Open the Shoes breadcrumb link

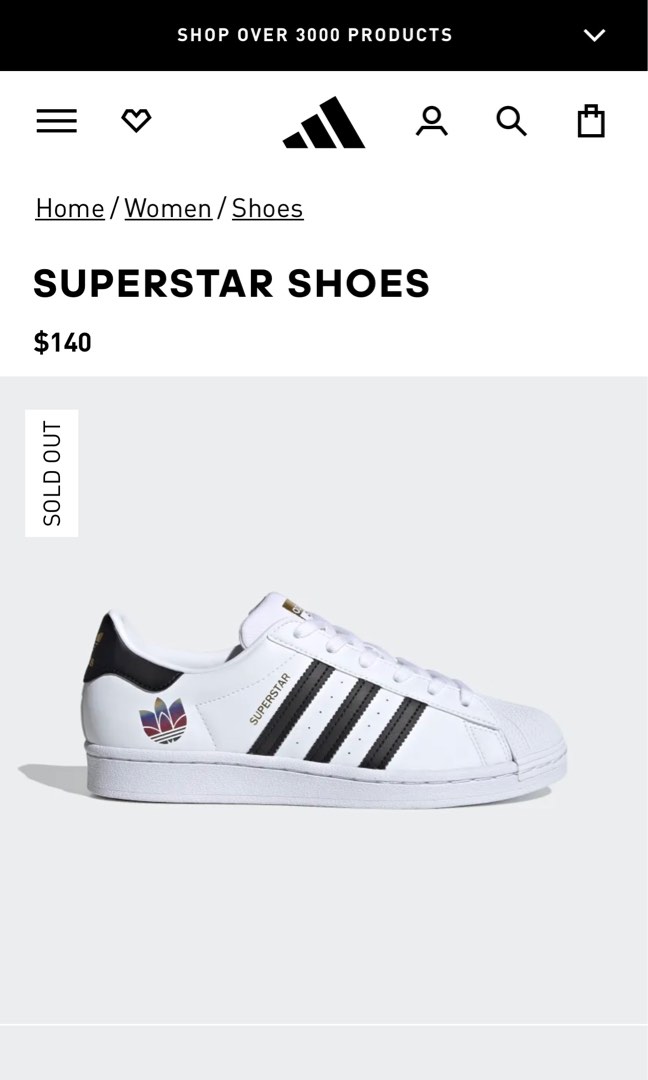pos(267,208)
